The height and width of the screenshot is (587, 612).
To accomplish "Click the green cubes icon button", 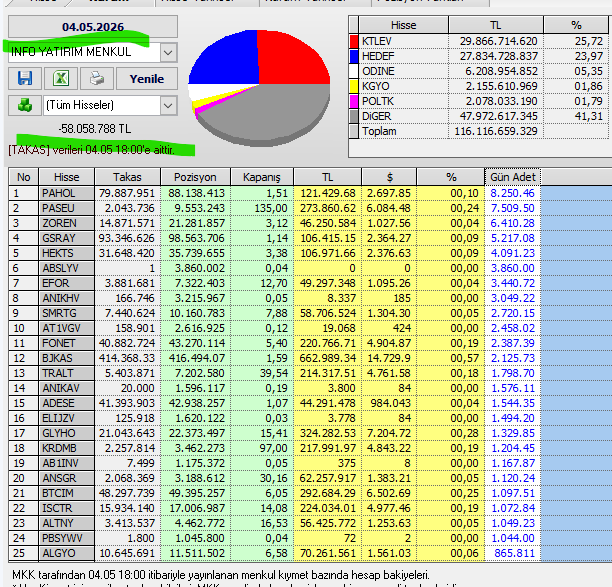I will (x=25, y=105).
